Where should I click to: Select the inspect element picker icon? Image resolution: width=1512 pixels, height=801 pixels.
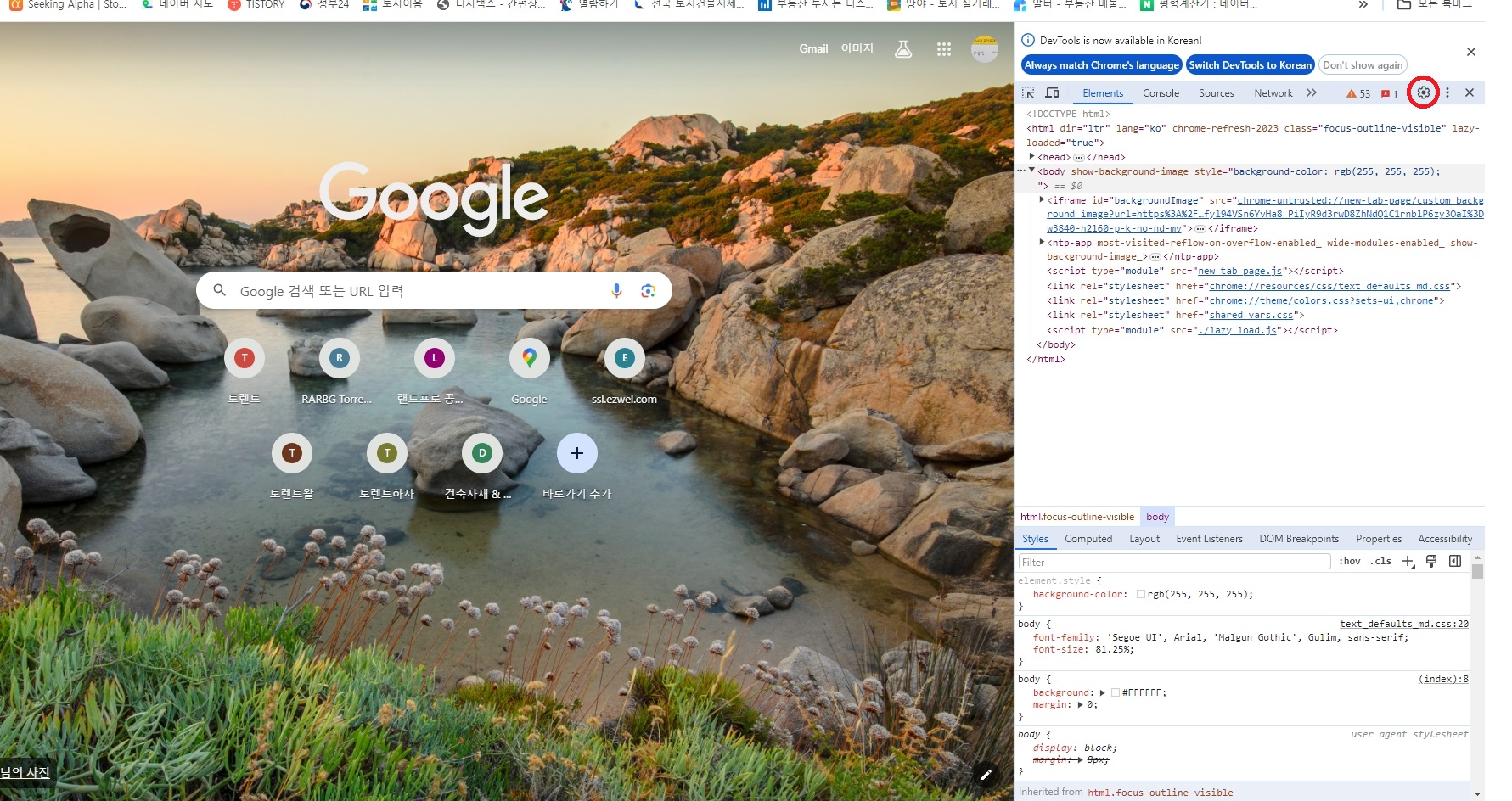(x=1028, y=92)
